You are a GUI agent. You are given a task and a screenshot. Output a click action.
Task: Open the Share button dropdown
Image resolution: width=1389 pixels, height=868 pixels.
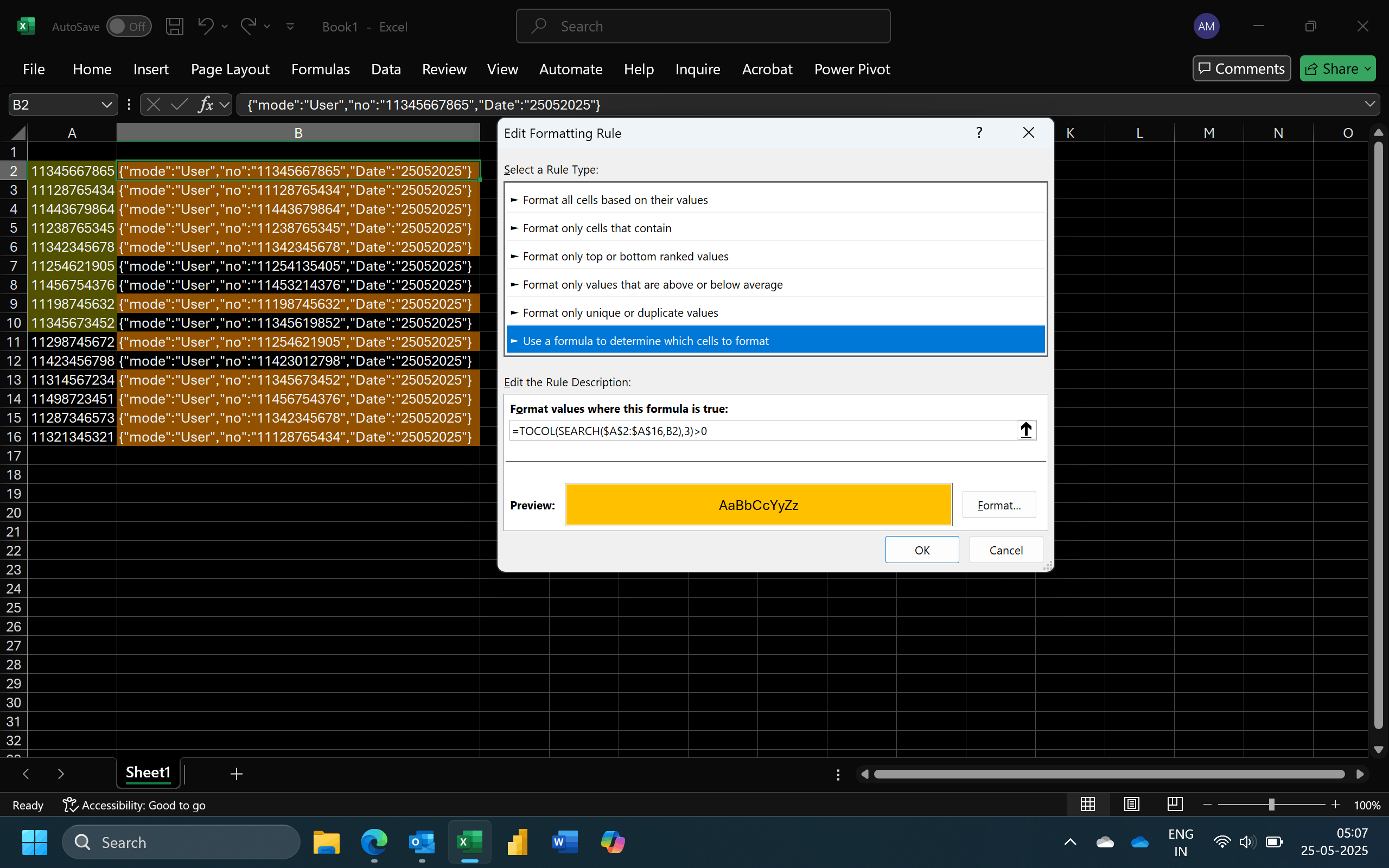[x=1368, y=69]
